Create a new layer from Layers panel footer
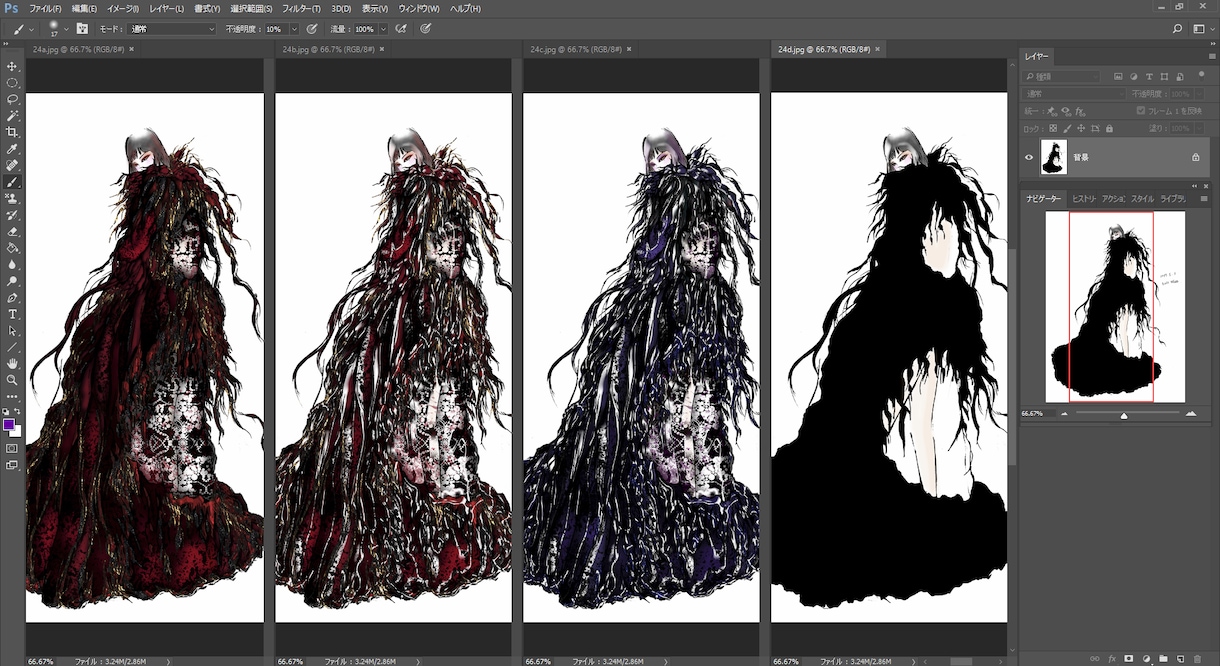Screen dimensions: 1220x666 [1181, 659]
